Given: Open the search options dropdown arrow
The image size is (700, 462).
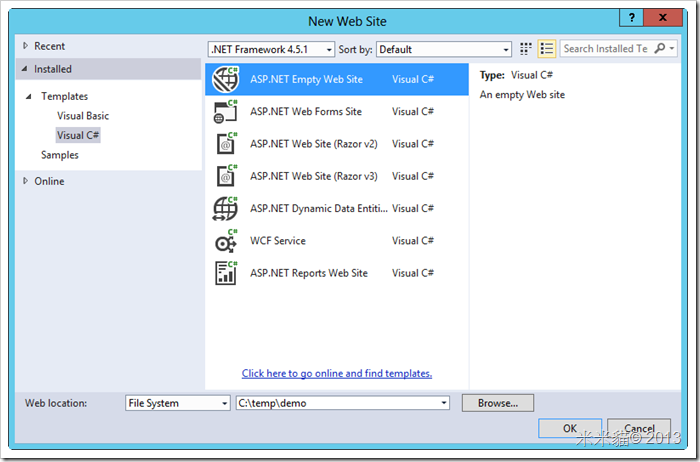Looking at the screenshot, I should coord(672,48).
